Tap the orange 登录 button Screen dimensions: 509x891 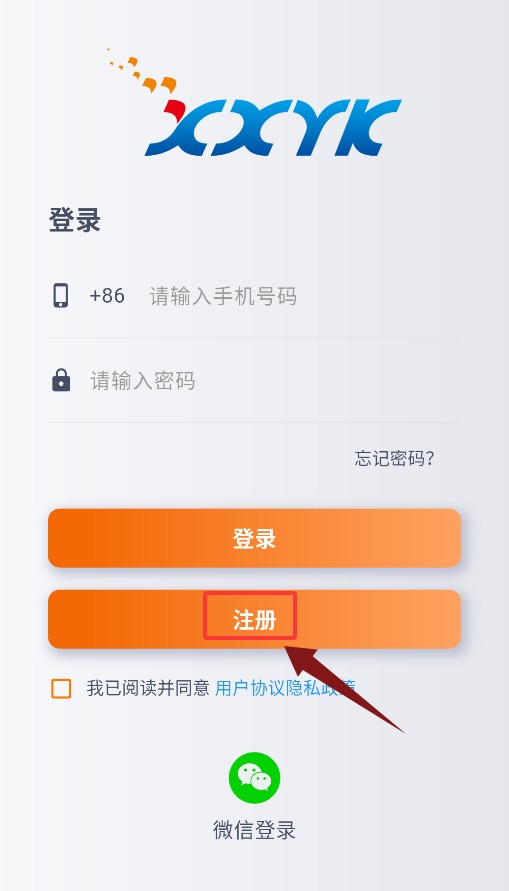(x=254, y=538)
